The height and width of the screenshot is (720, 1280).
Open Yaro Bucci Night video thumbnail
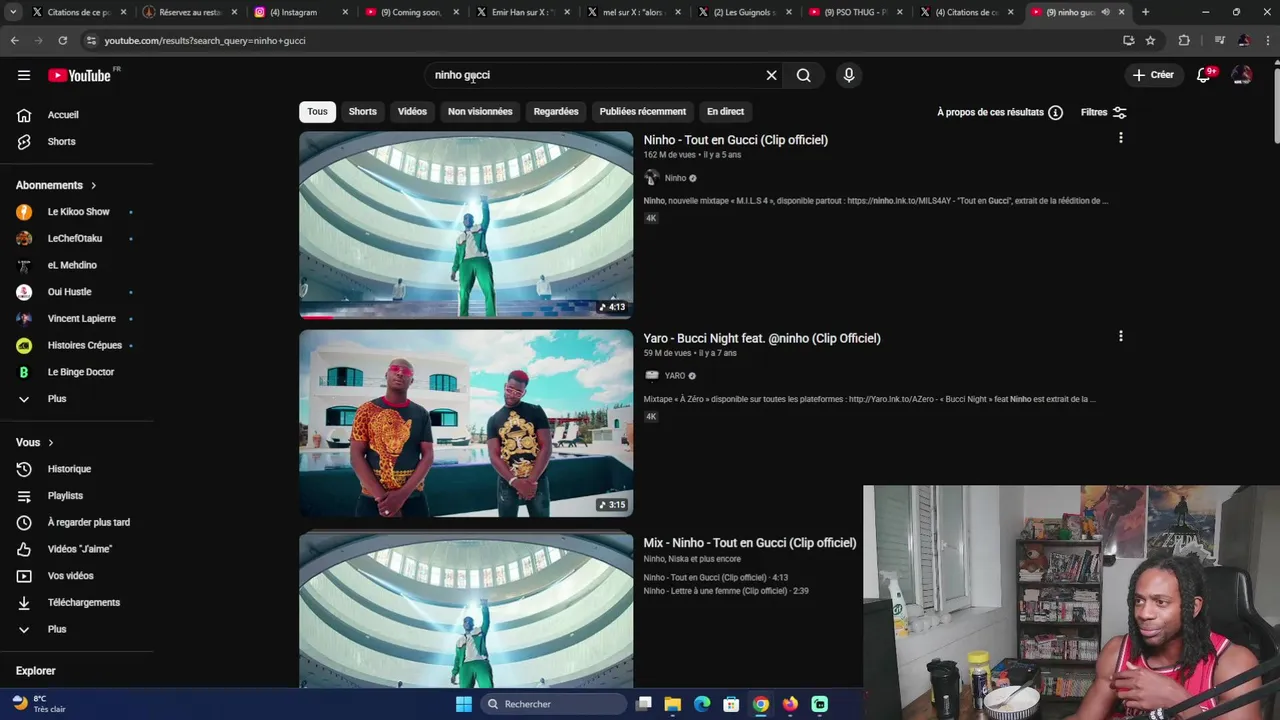point(466,423)
